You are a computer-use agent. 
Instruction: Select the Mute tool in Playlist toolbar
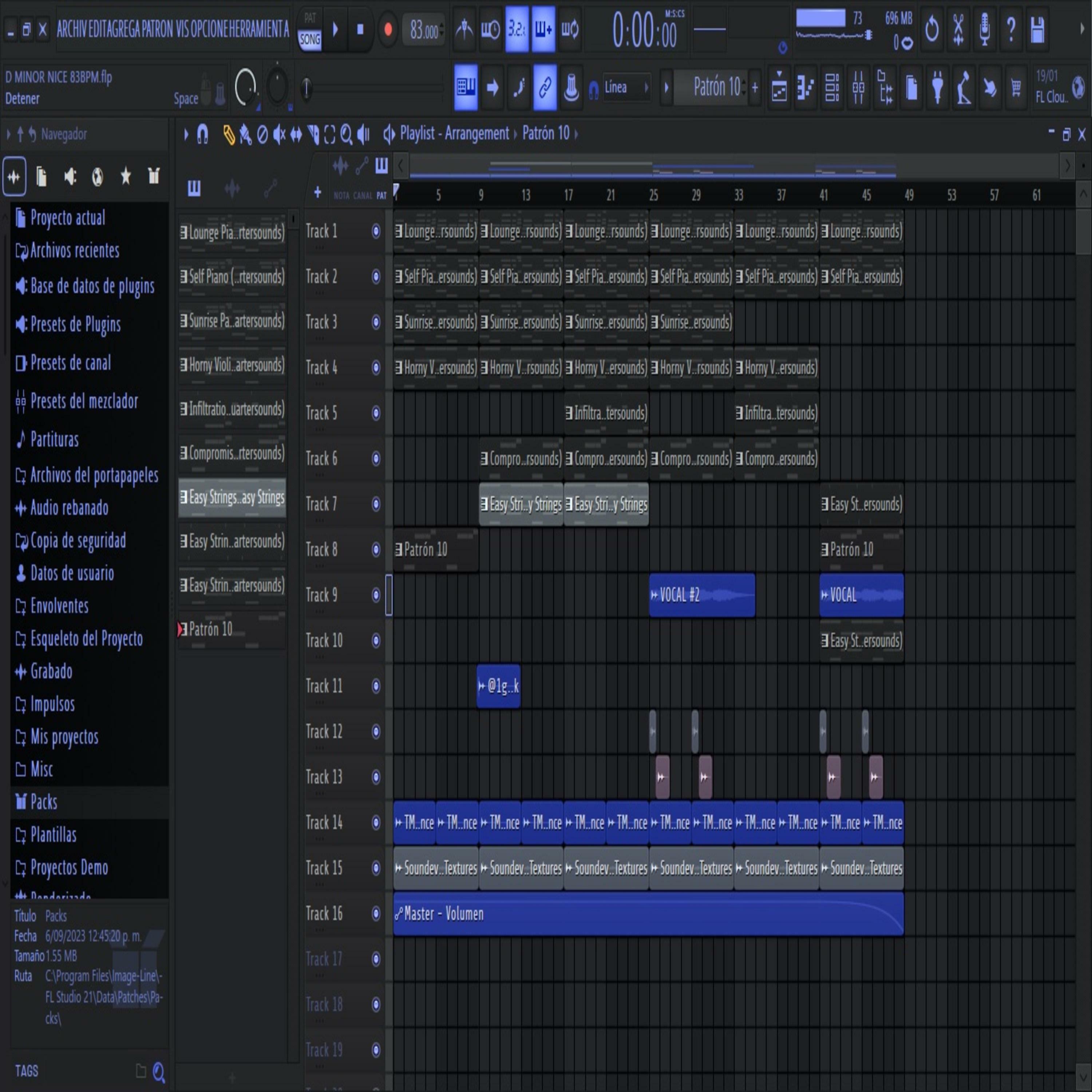pyautogui.click(x=279, y=135)
